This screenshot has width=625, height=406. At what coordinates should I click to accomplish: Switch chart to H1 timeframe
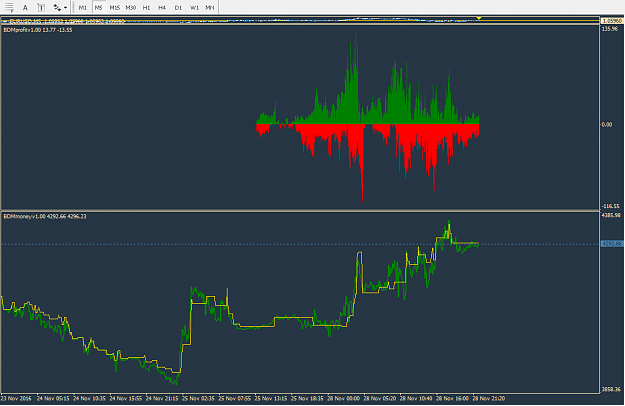click(x=146, y=7)
